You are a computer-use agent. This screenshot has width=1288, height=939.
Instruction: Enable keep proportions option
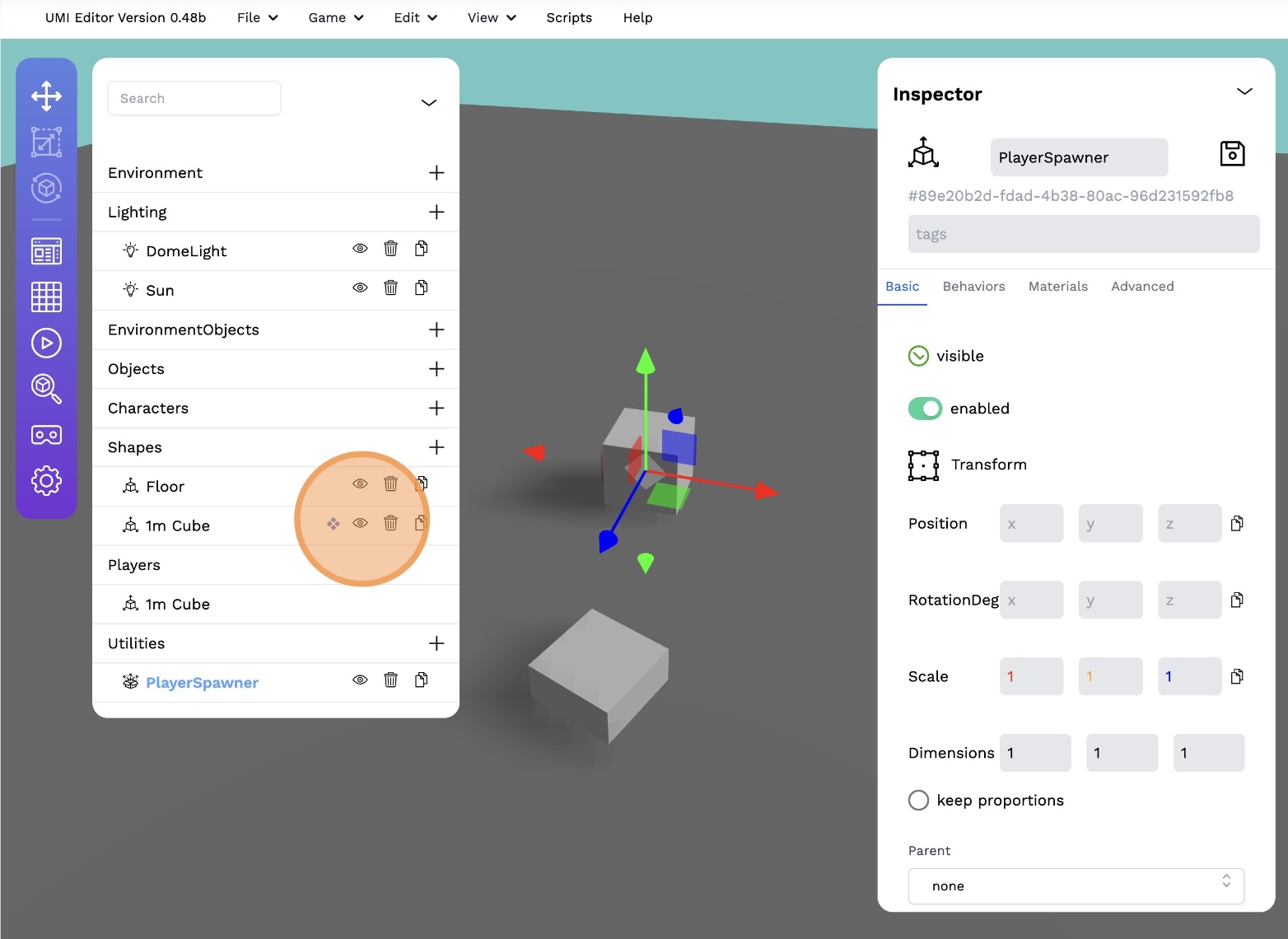pos(918,801)
